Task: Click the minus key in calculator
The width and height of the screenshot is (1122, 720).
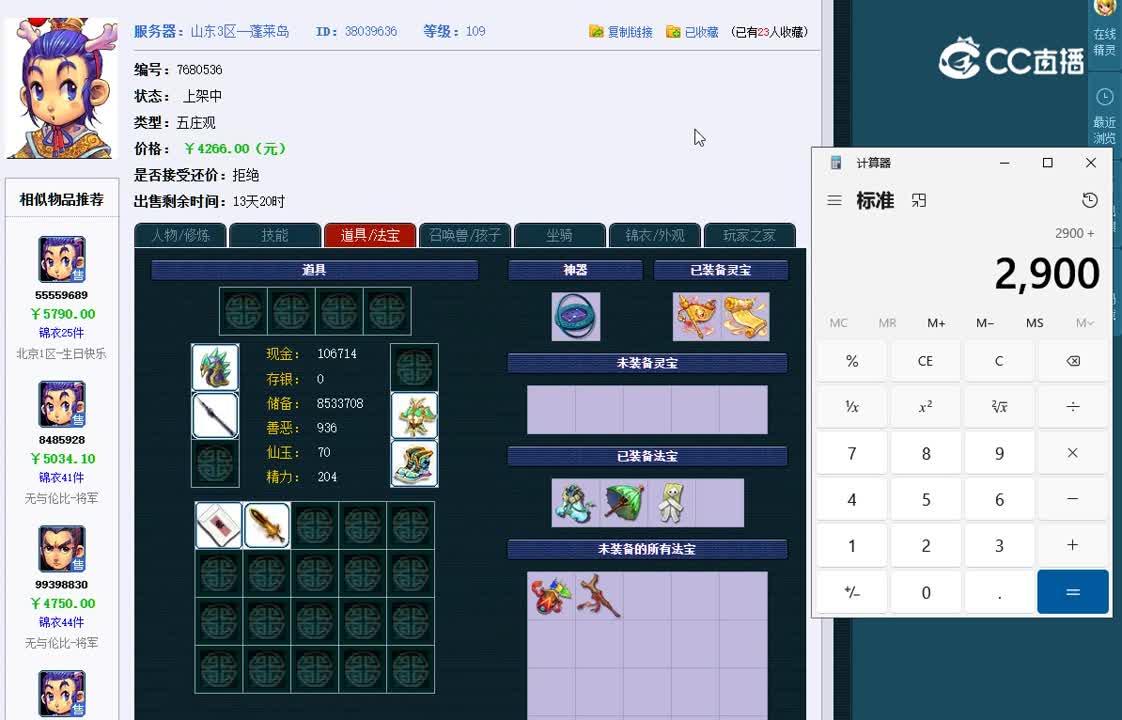Action: 1073,499
